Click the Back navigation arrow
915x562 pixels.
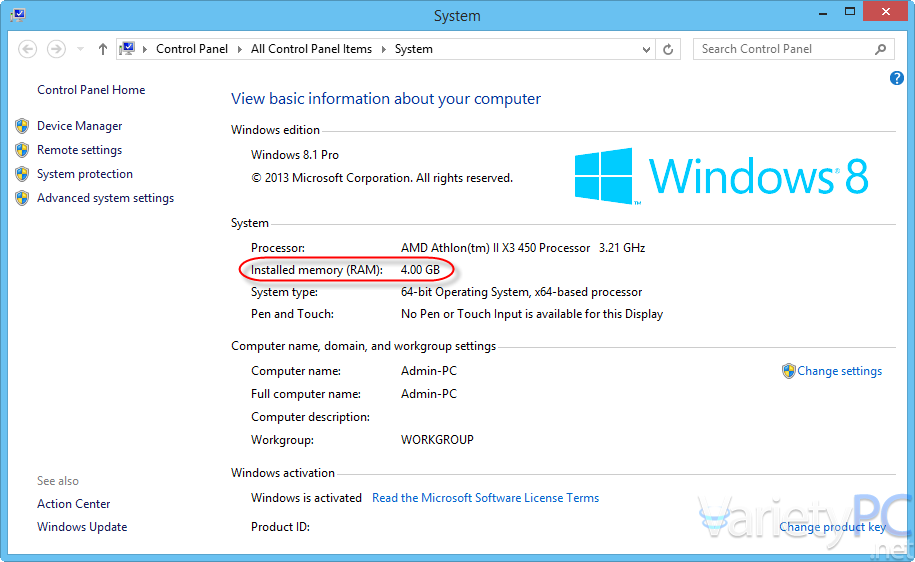pos(27,49)
